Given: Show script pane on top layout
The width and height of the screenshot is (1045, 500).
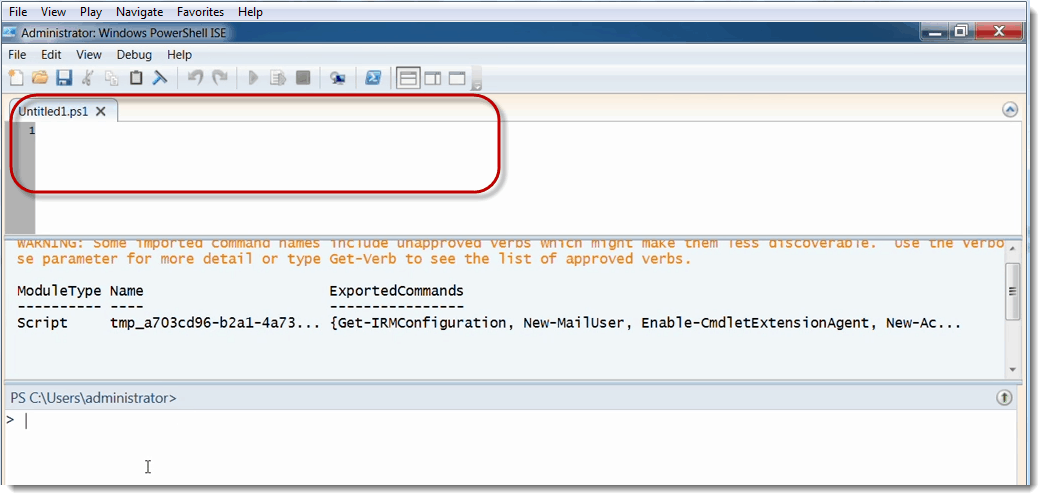Looking at the screenshot, I should (x=408, y=78).
